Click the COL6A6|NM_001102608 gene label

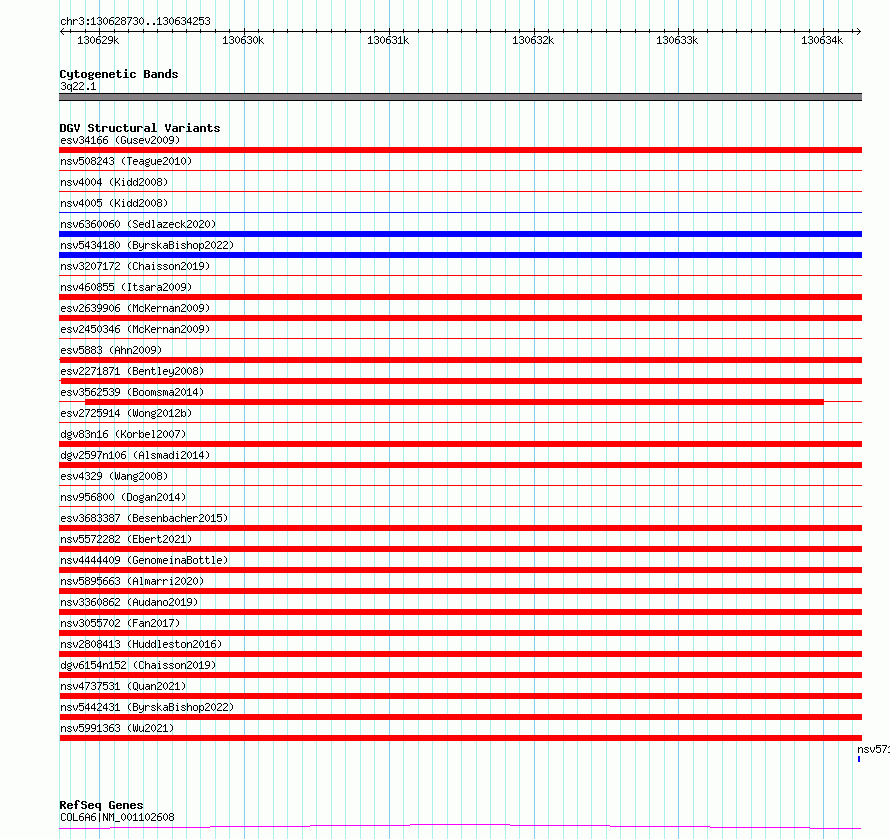tap(117, 817)
